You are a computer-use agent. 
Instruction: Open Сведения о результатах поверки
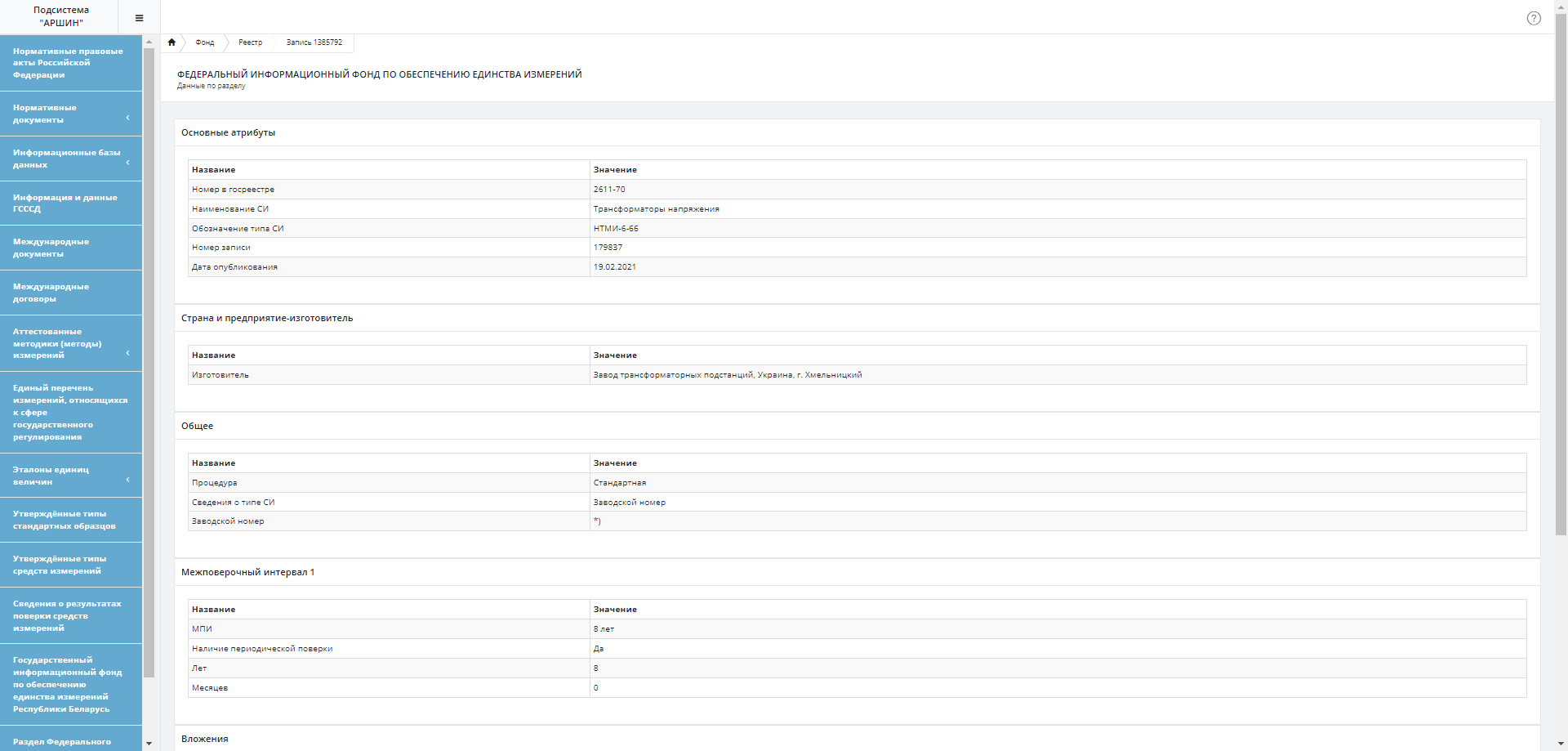[66, 615]
